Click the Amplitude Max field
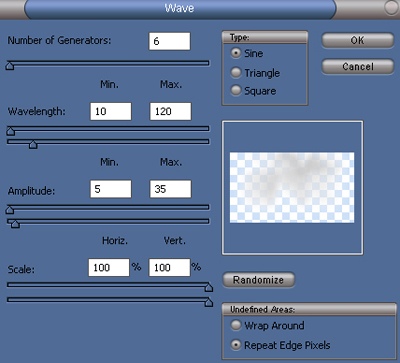400x363 pixels. pyautogui.click(x=170, y=189)
